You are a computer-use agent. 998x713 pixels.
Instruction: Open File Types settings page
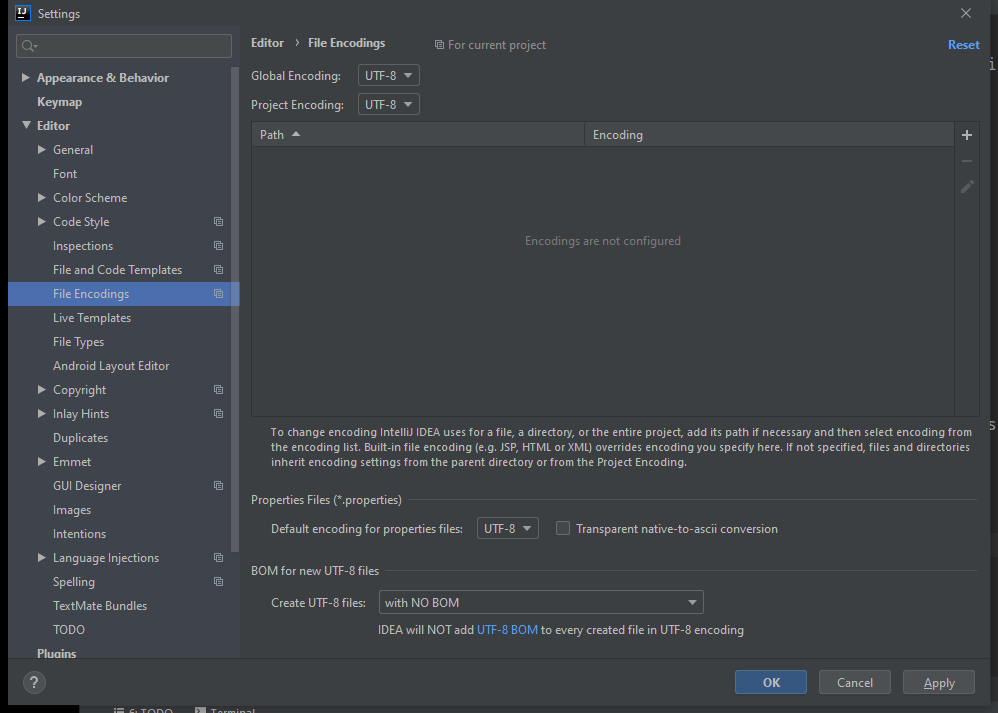pos(78,342)
